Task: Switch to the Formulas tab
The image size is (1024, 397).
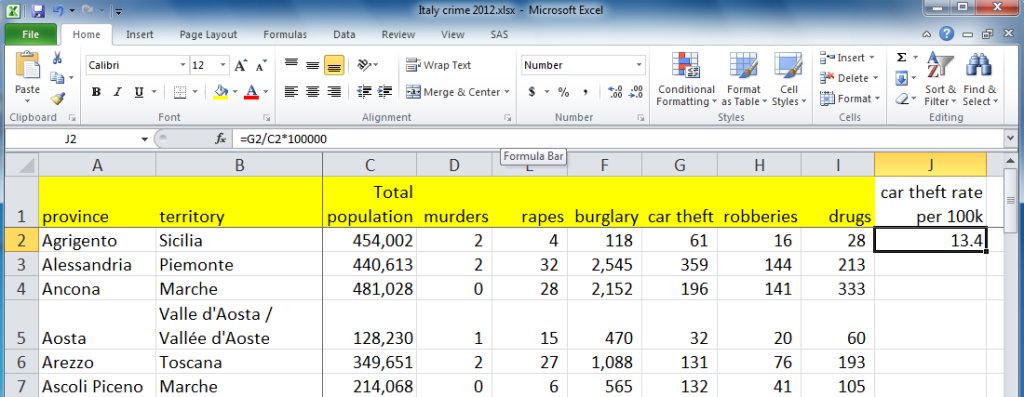Action: coord(285,35)
